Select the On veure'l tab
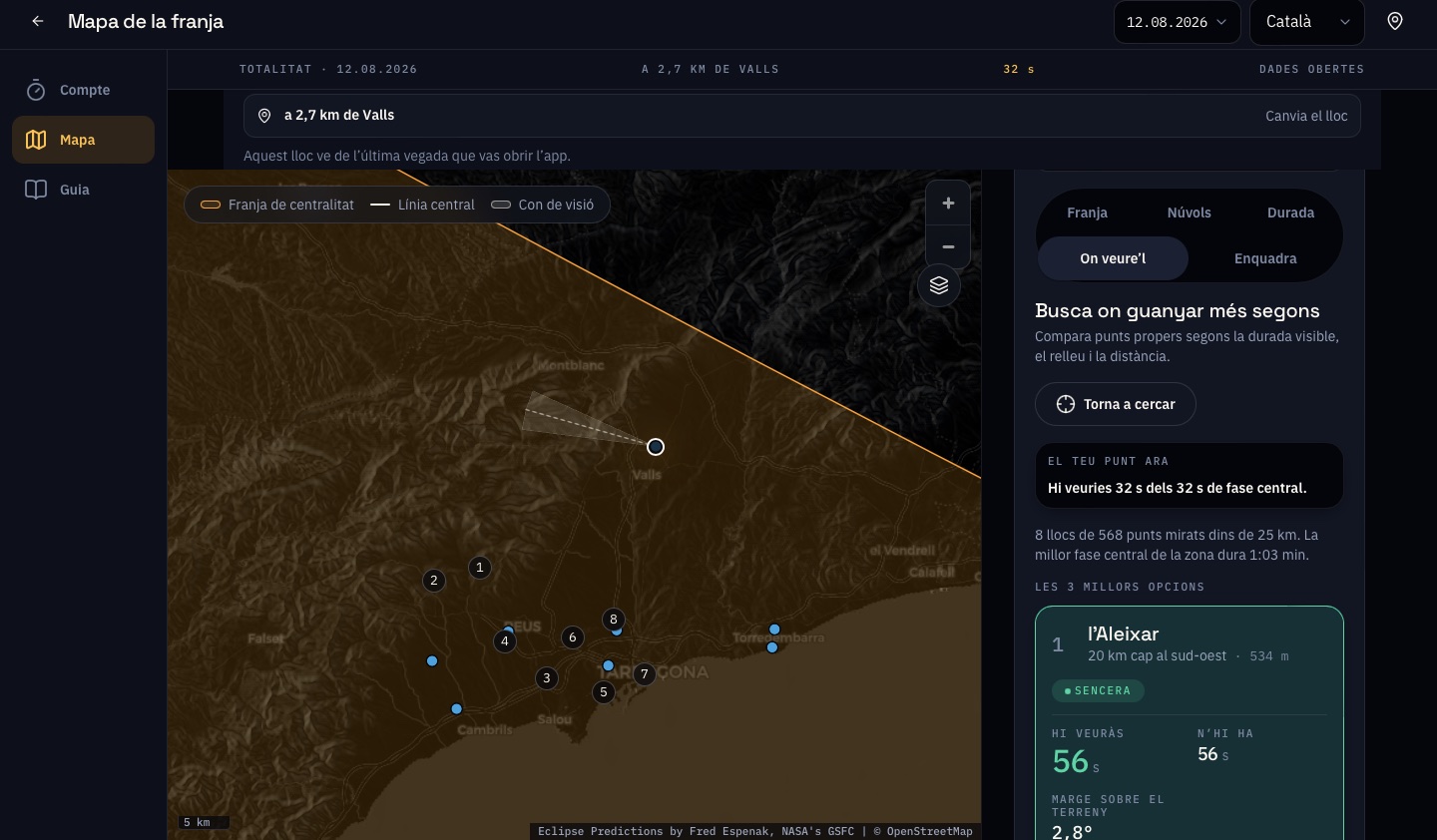 [x=1113, y=258]
